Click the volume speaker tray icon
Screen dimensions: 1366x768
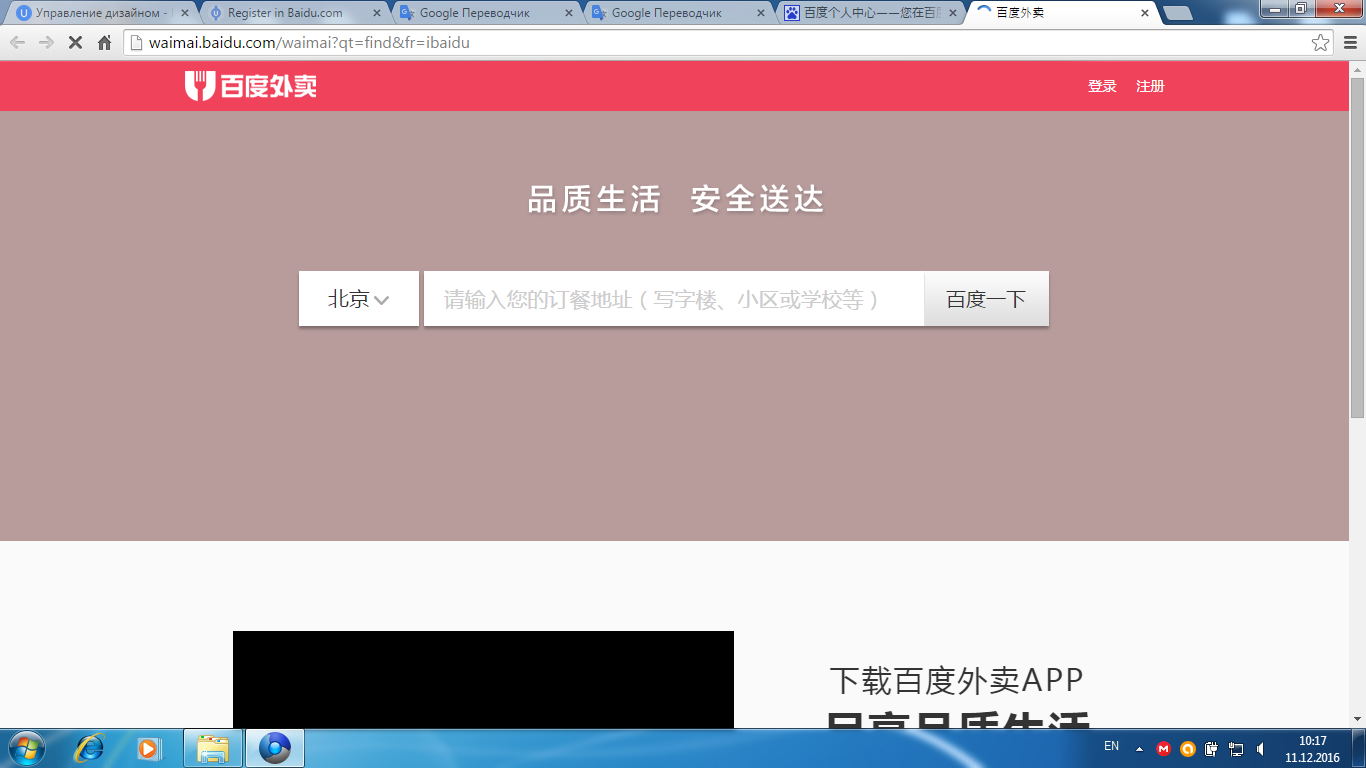(x=1260, y=748)
